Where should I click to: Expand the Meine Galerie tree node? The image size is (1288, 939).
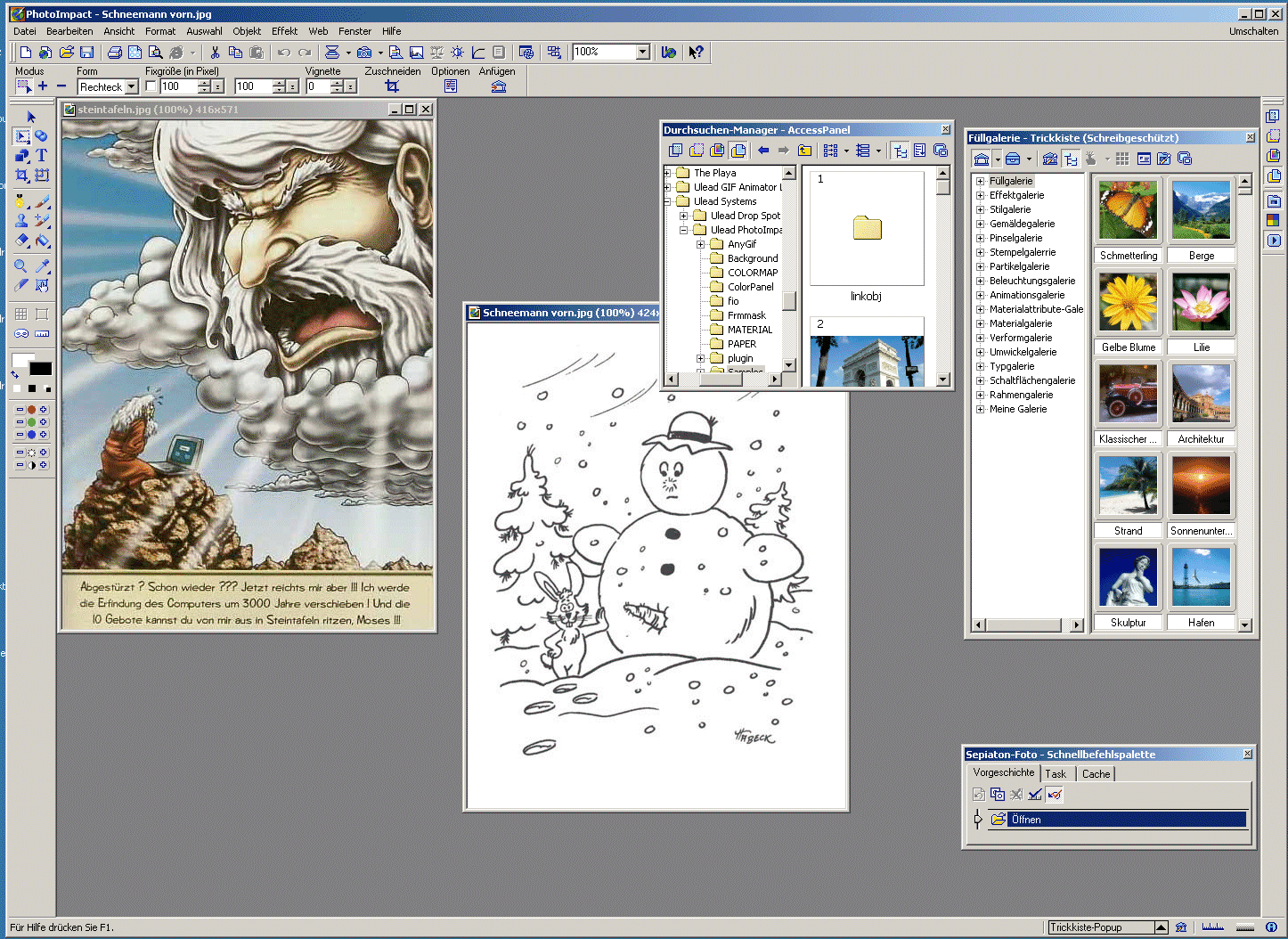[x=980, y=409]
